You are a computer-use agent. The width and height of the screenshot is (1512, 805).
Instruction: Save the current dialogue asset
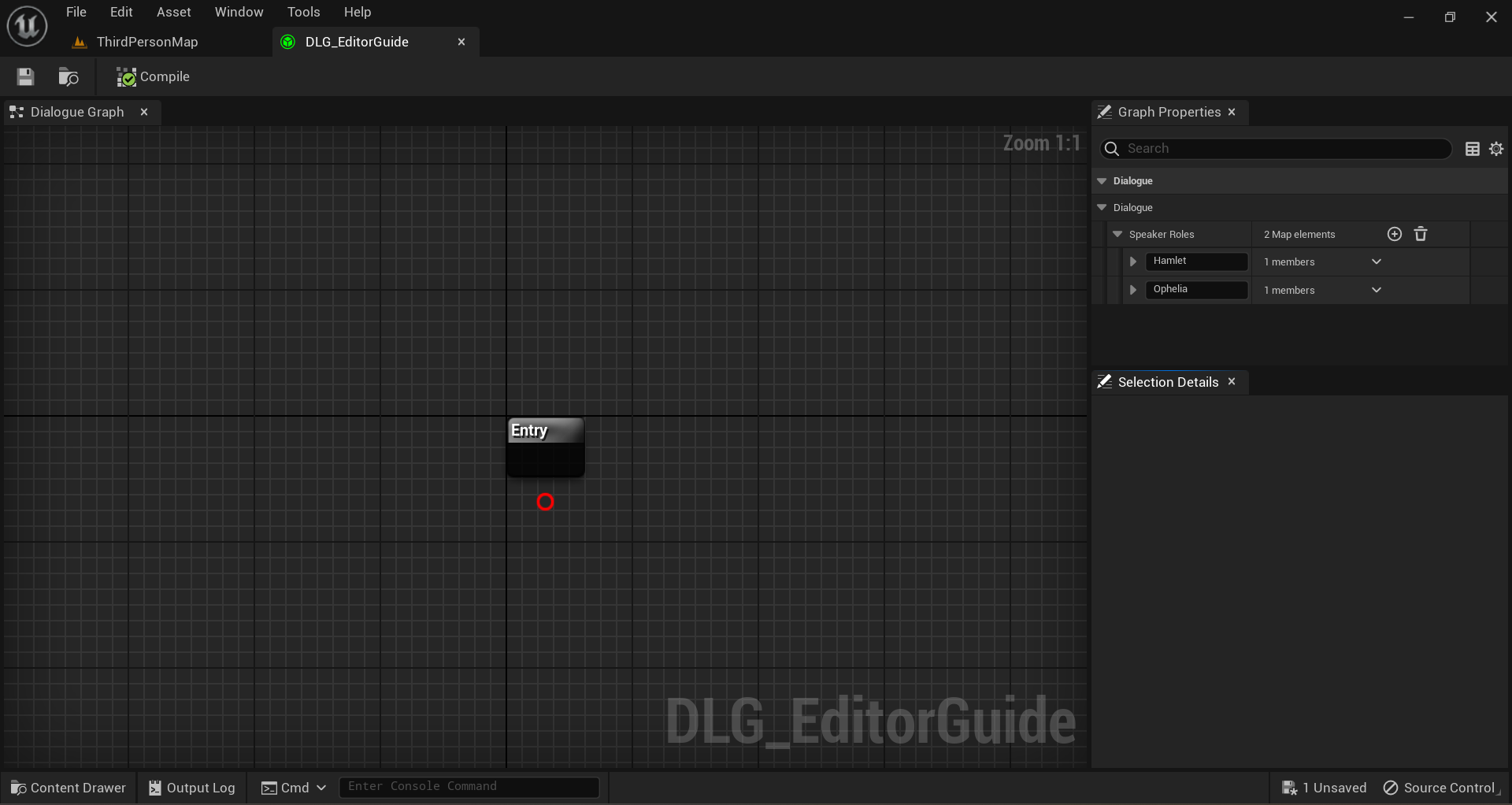[25, 76]
